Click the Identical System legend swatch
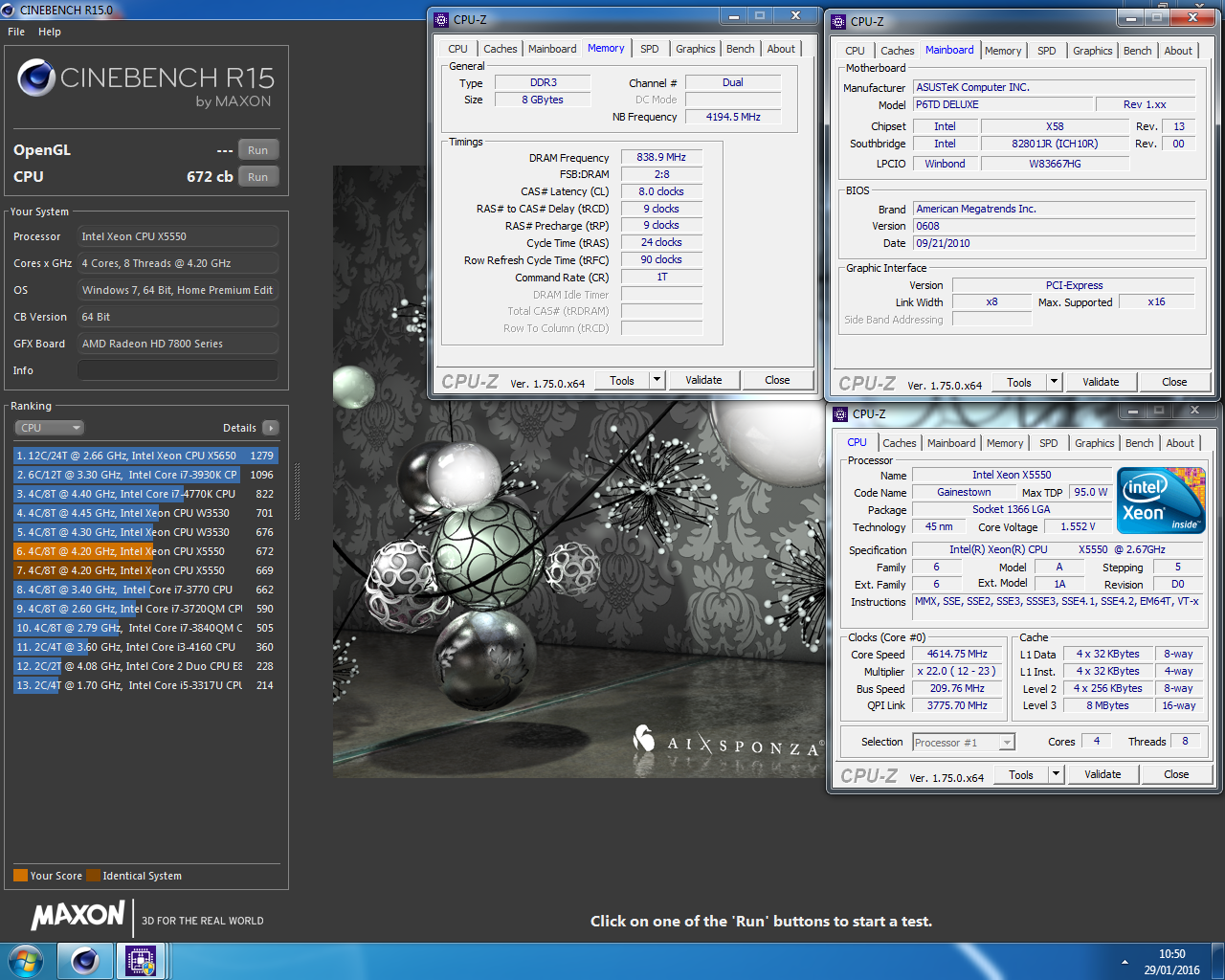 tap(93, 876)
